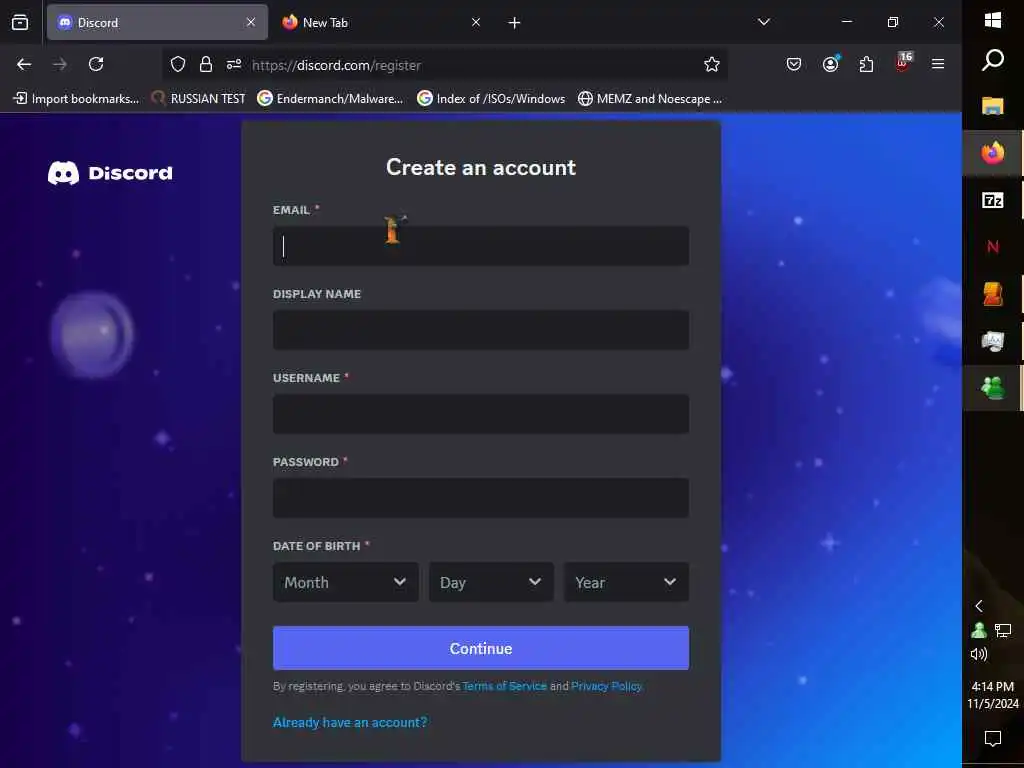Open the tracking protection shield icon

coord(178,64)
